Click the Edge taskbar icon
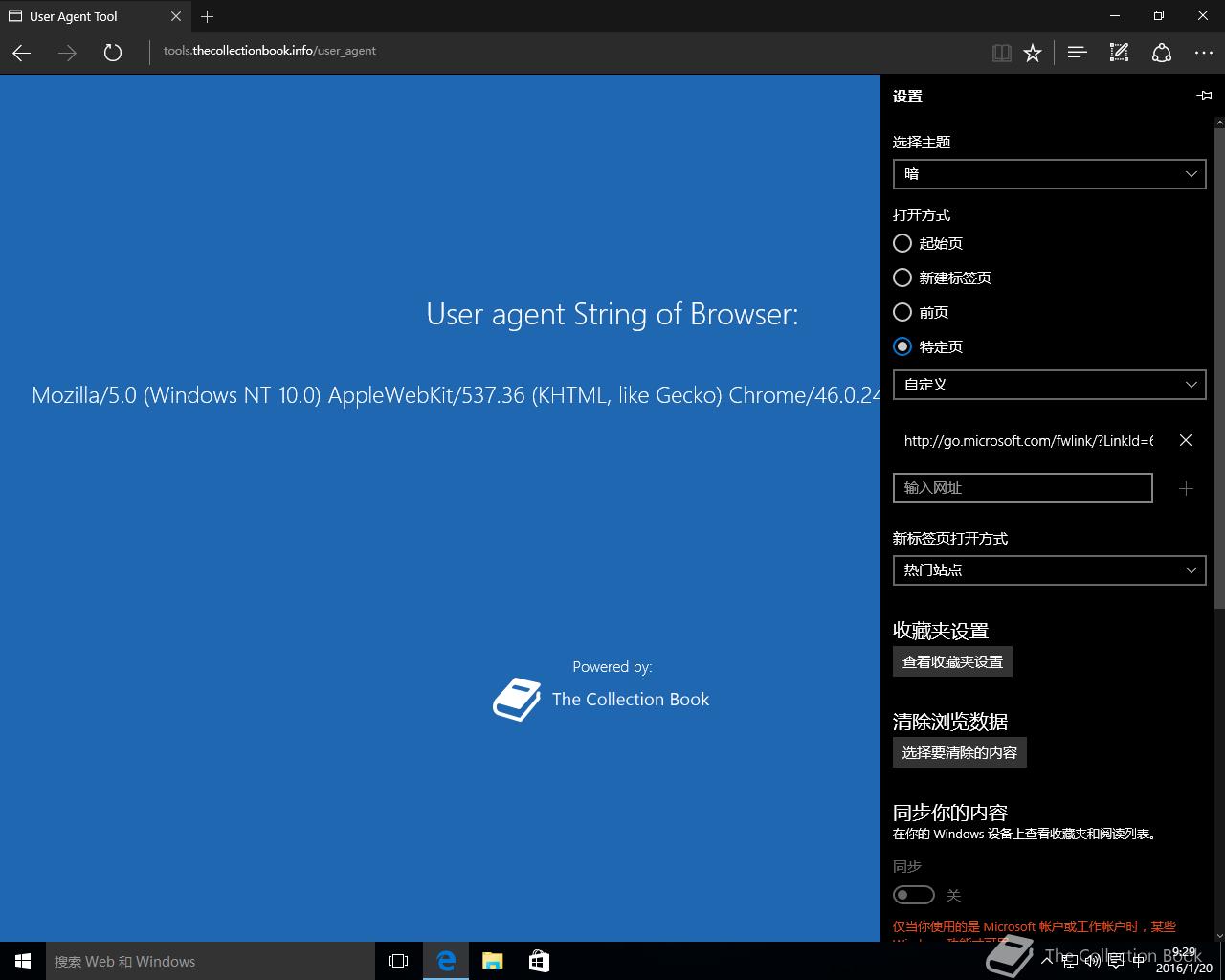 pos(446,961)
